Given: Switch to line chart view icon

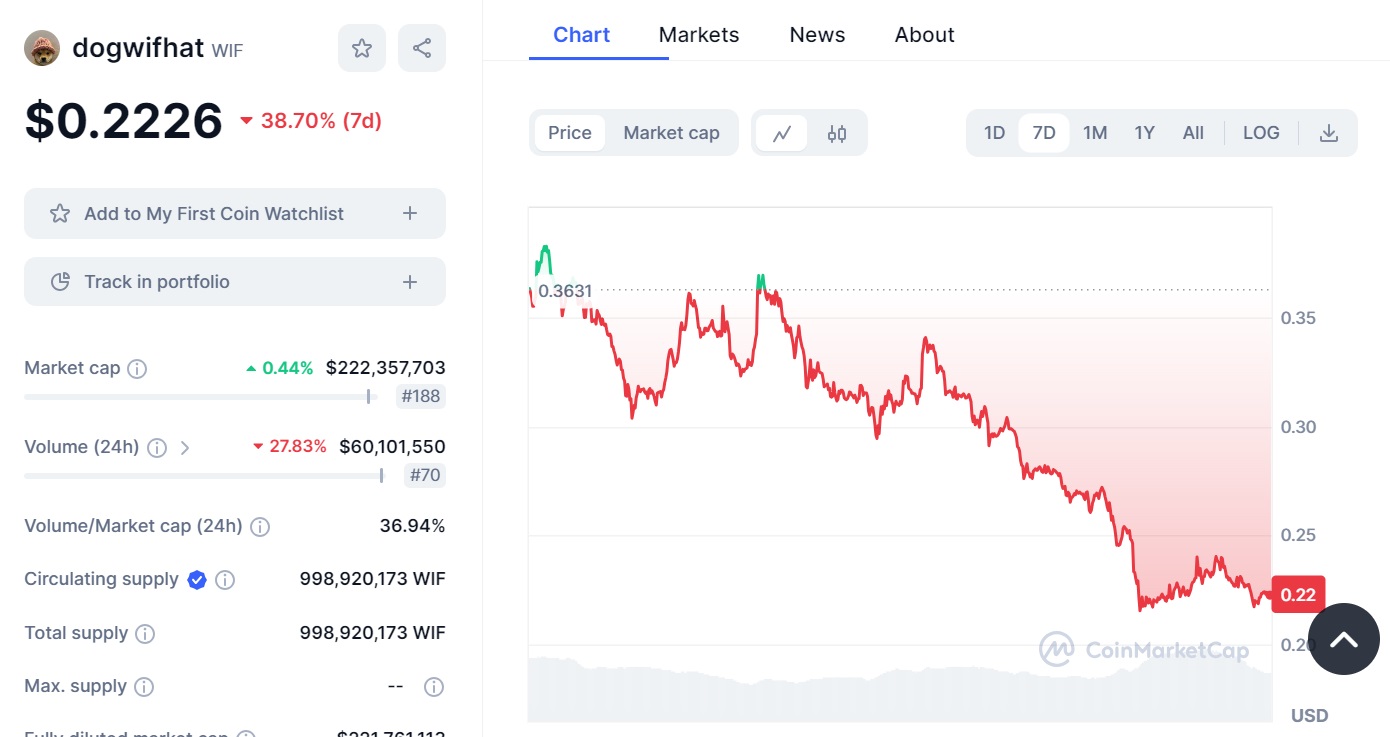Looking at the screenshot, I should point(782,133).
